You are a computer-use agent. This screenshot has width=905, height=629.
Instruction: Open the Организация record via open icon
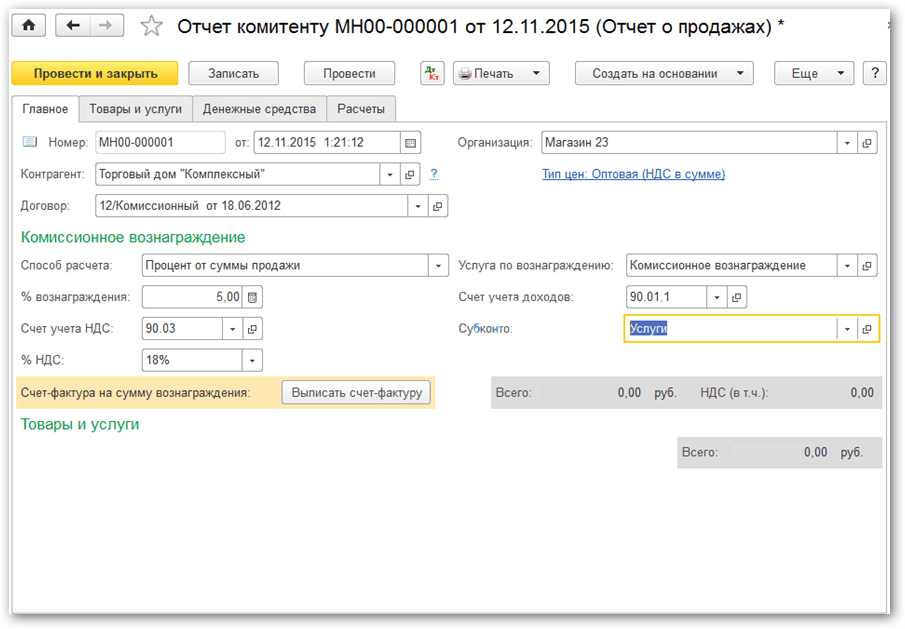(867, 143)
